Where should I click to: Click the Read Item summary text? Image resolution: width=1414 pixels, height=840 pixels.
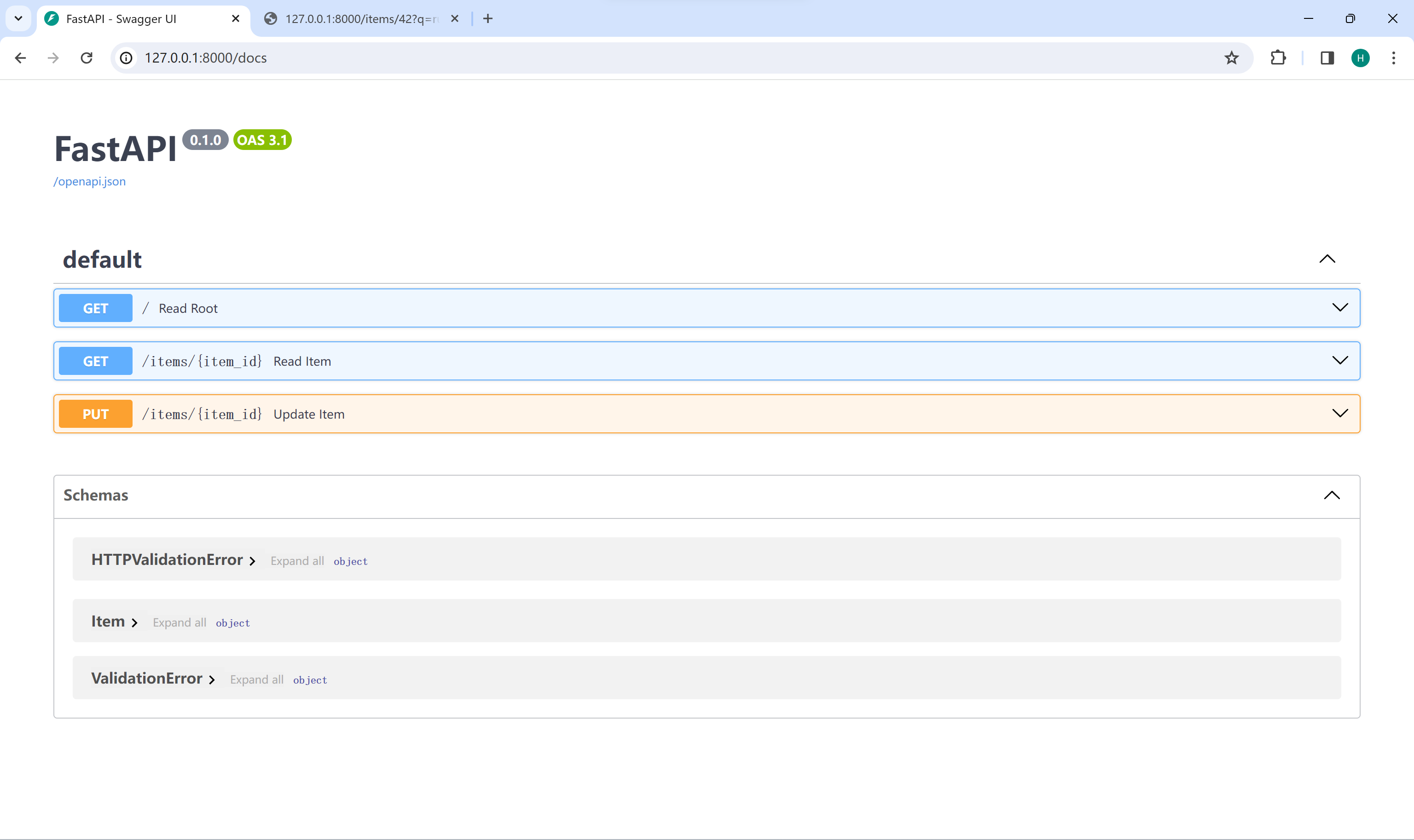(302, 361)
